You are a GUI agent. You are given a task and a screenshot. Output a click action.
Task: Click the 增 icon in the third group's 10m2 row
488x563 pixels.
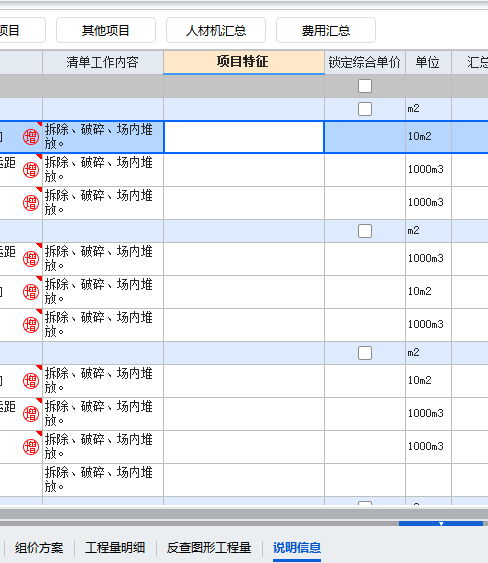(31, 381)
